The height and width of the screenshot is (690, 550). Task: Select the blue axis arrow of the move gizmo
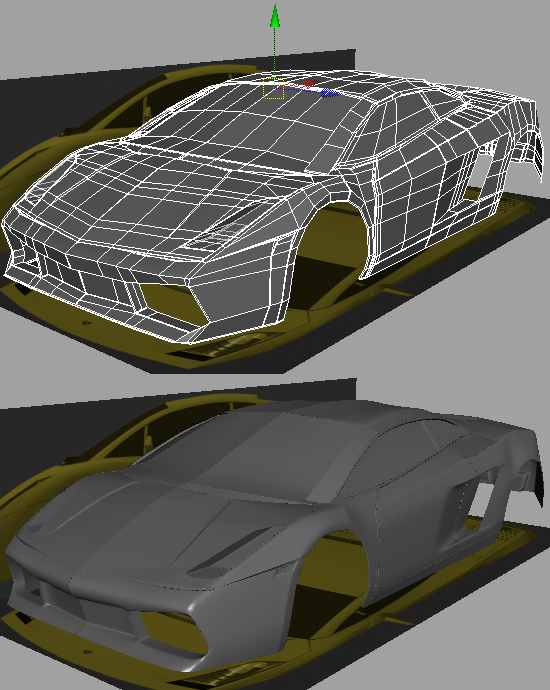pos(330,92)
